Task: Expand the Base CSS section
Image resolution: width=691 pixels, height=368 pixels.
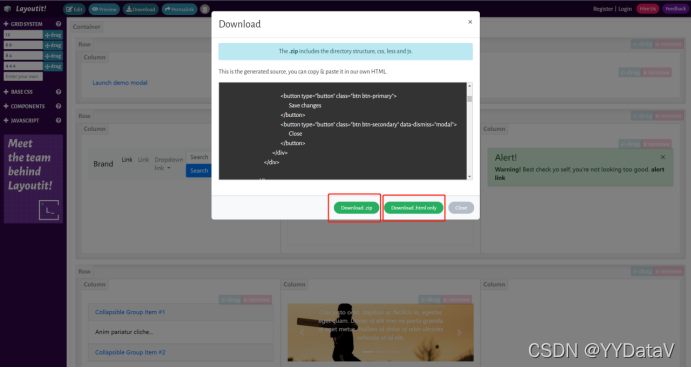Action: click(x=18, y=92)
